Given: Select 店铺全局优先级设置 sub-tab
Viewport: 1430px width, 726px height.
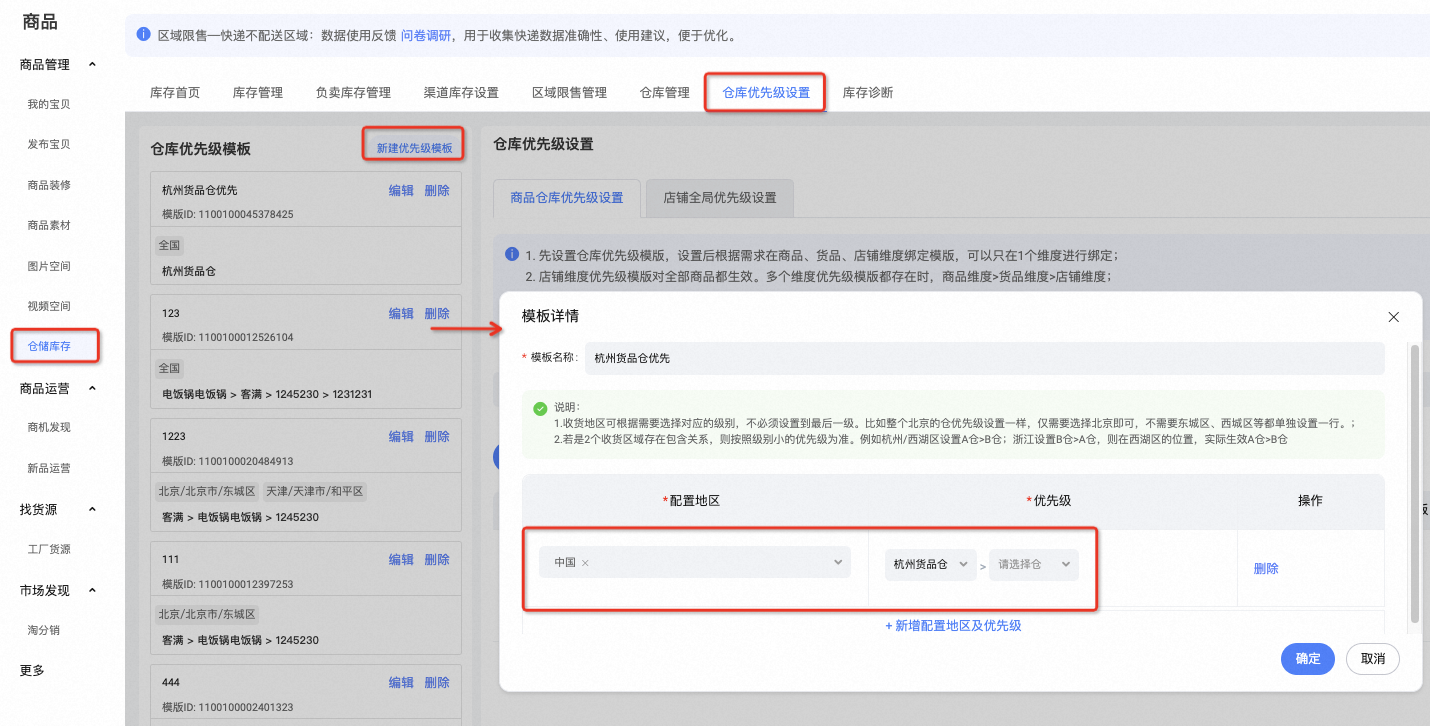Looking at the screenshot, I should tap(720, 198).
